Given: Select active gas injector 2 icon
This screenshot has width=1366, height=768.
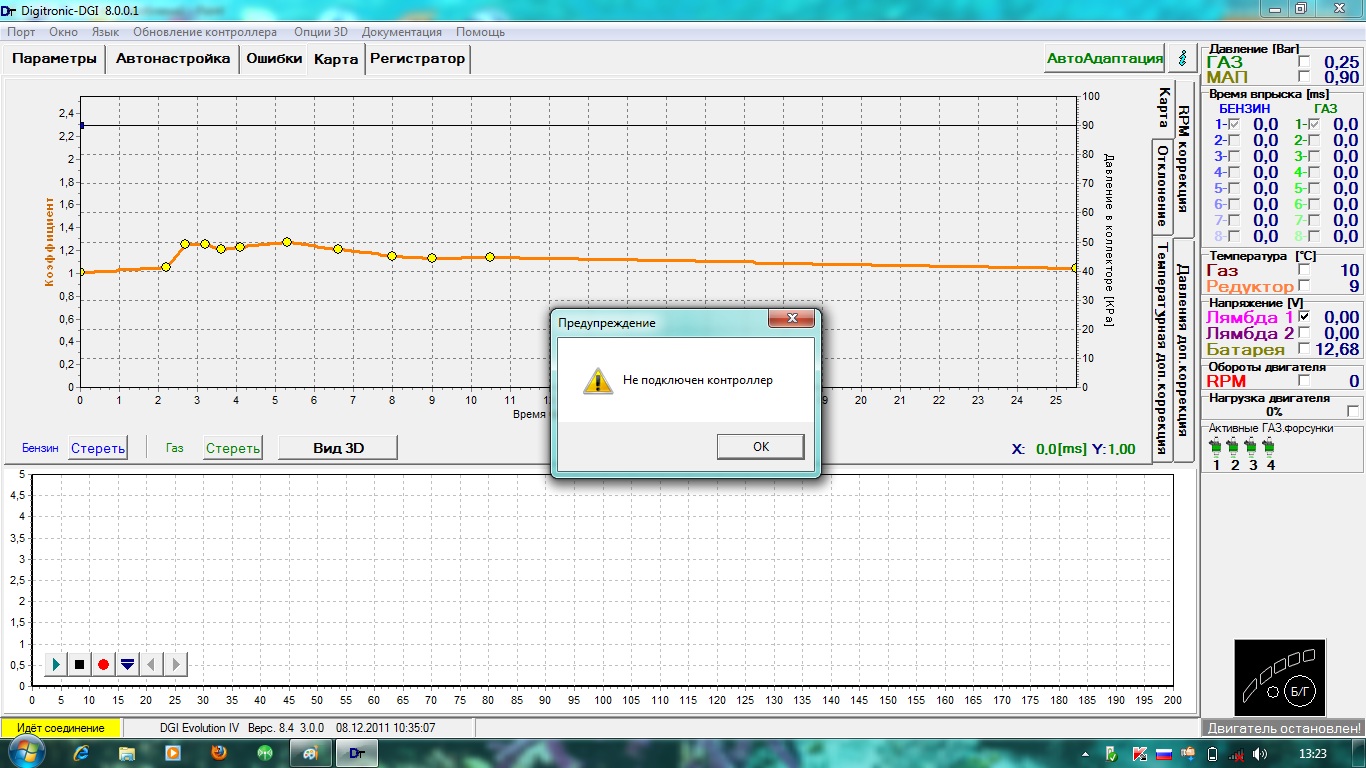Looking at the screenshot, I should 1234,446.
